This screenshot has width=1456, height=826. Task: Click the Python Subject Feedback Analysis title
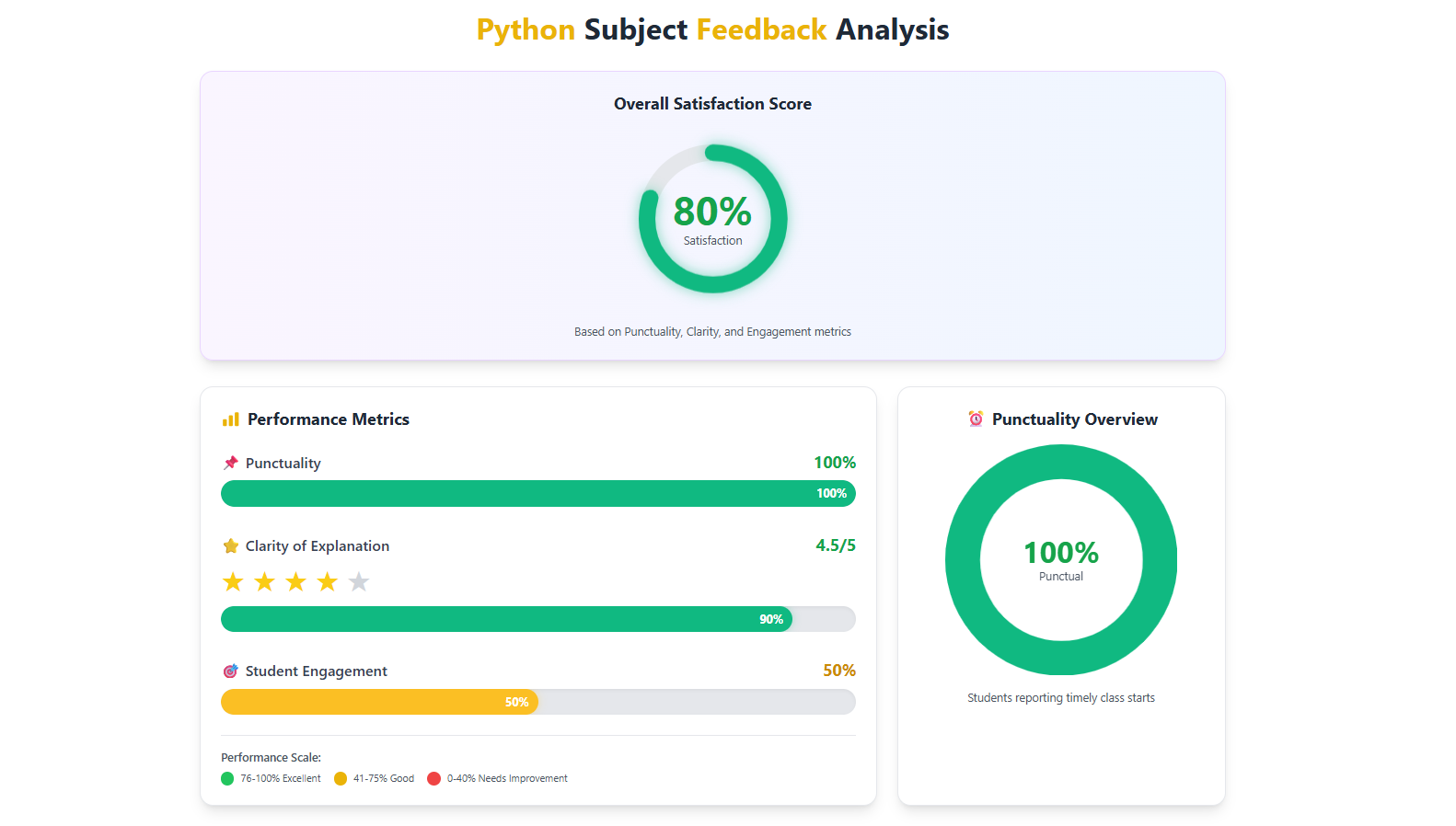[712, 29]
